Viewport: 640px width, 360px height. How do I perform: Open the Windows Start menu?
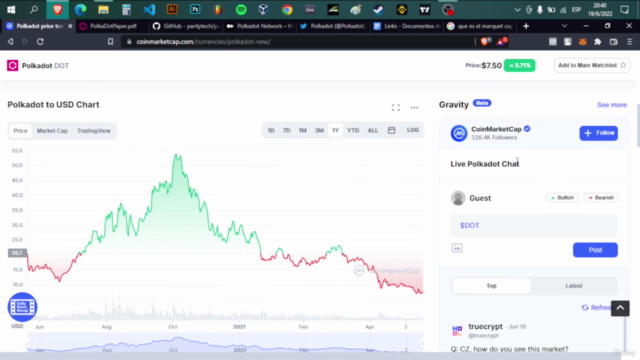pyautogui.click(x=11, y=9)
